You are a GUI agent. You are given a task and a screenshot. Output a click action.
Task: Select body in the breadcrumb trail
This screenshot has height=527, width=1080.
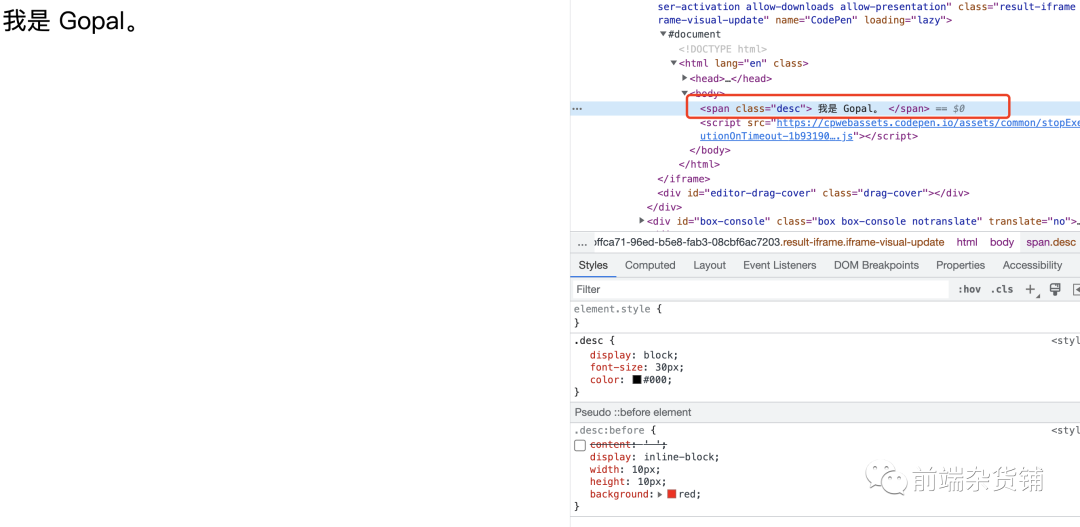click(x=1002, y=242)
